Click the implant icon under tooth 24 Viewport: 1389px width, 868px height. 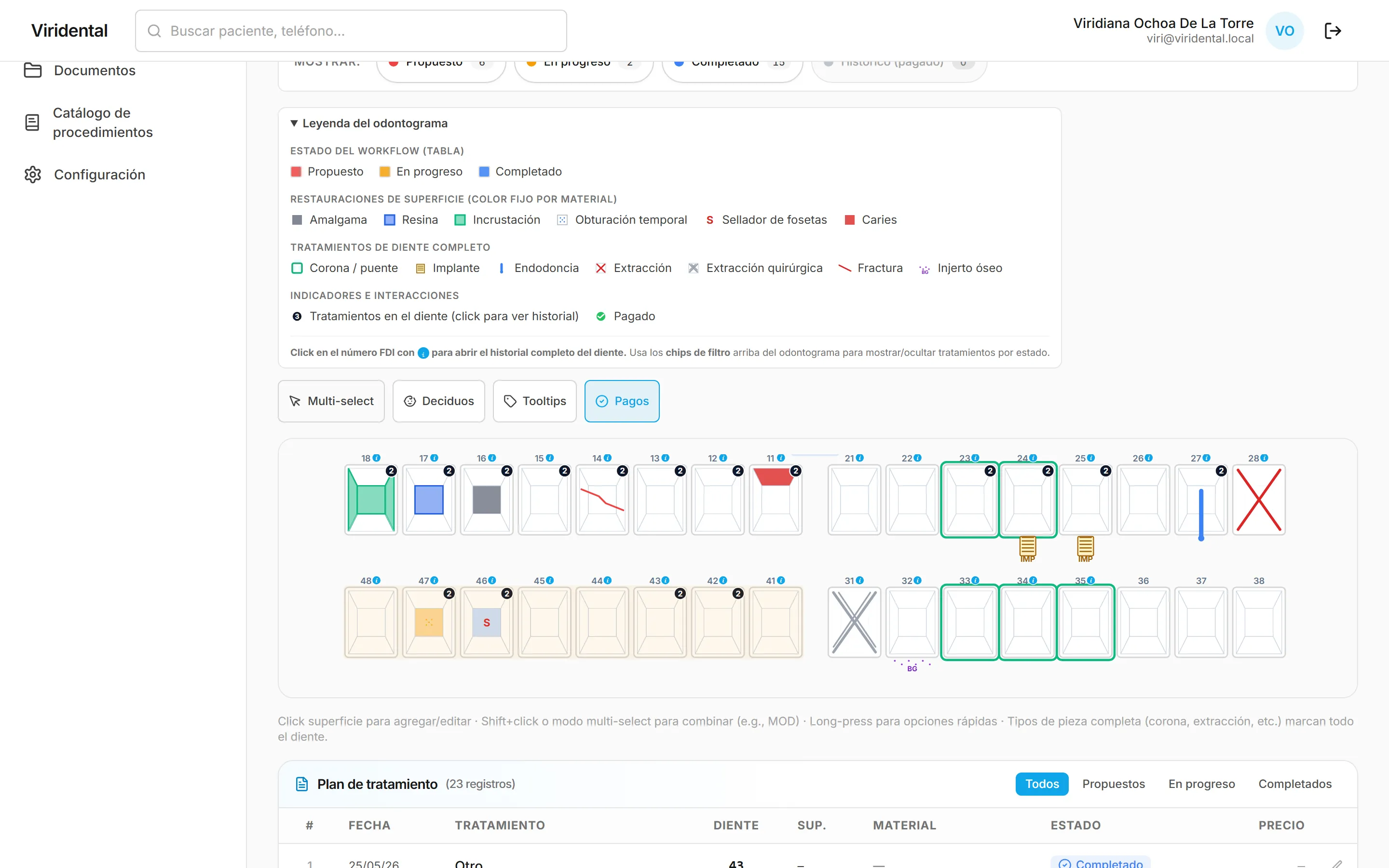tap(1027, 549)
